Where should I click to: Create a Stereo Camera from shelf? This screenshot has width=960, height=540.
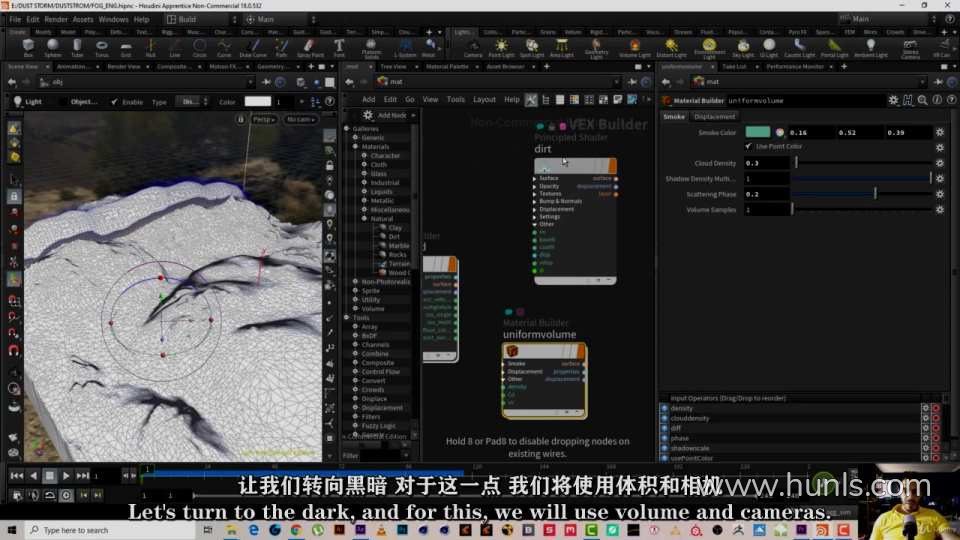point(910,48)
